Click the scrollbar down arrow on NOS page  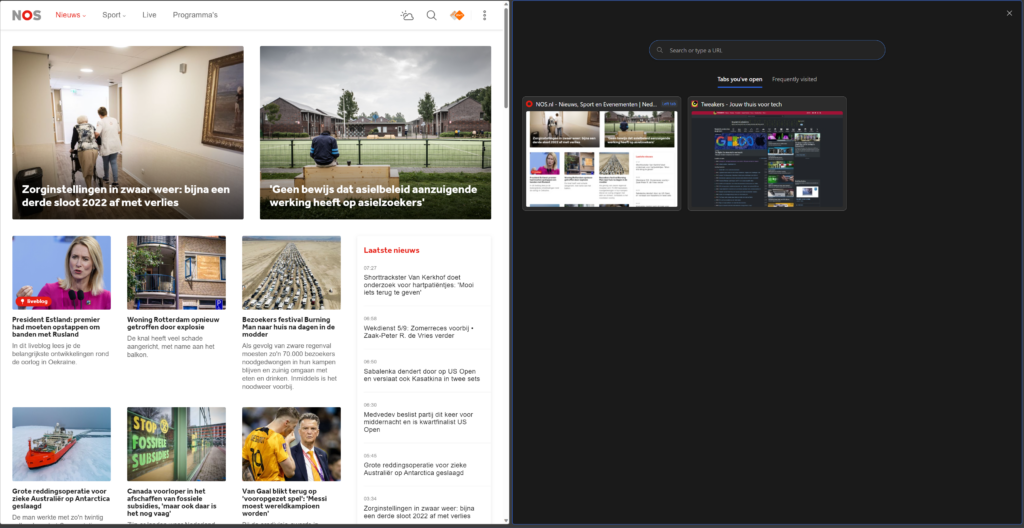pyautogui.click(x=506, y=521)
